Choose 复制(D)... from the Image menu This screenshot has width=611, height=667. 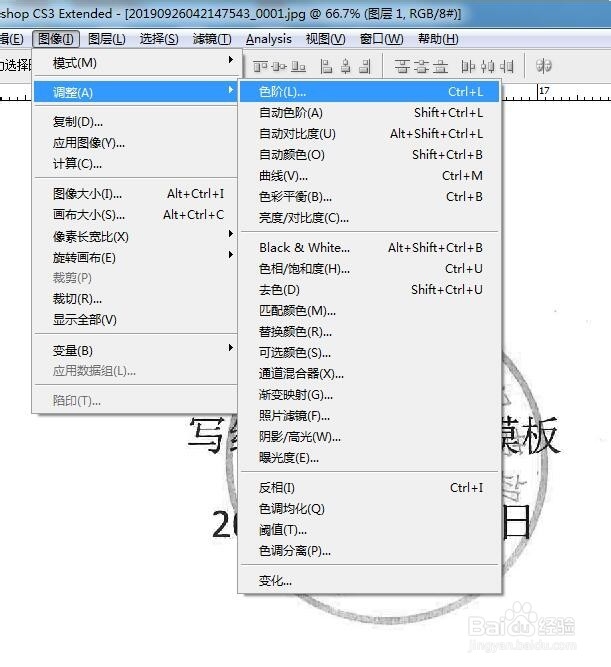[135, 122]
